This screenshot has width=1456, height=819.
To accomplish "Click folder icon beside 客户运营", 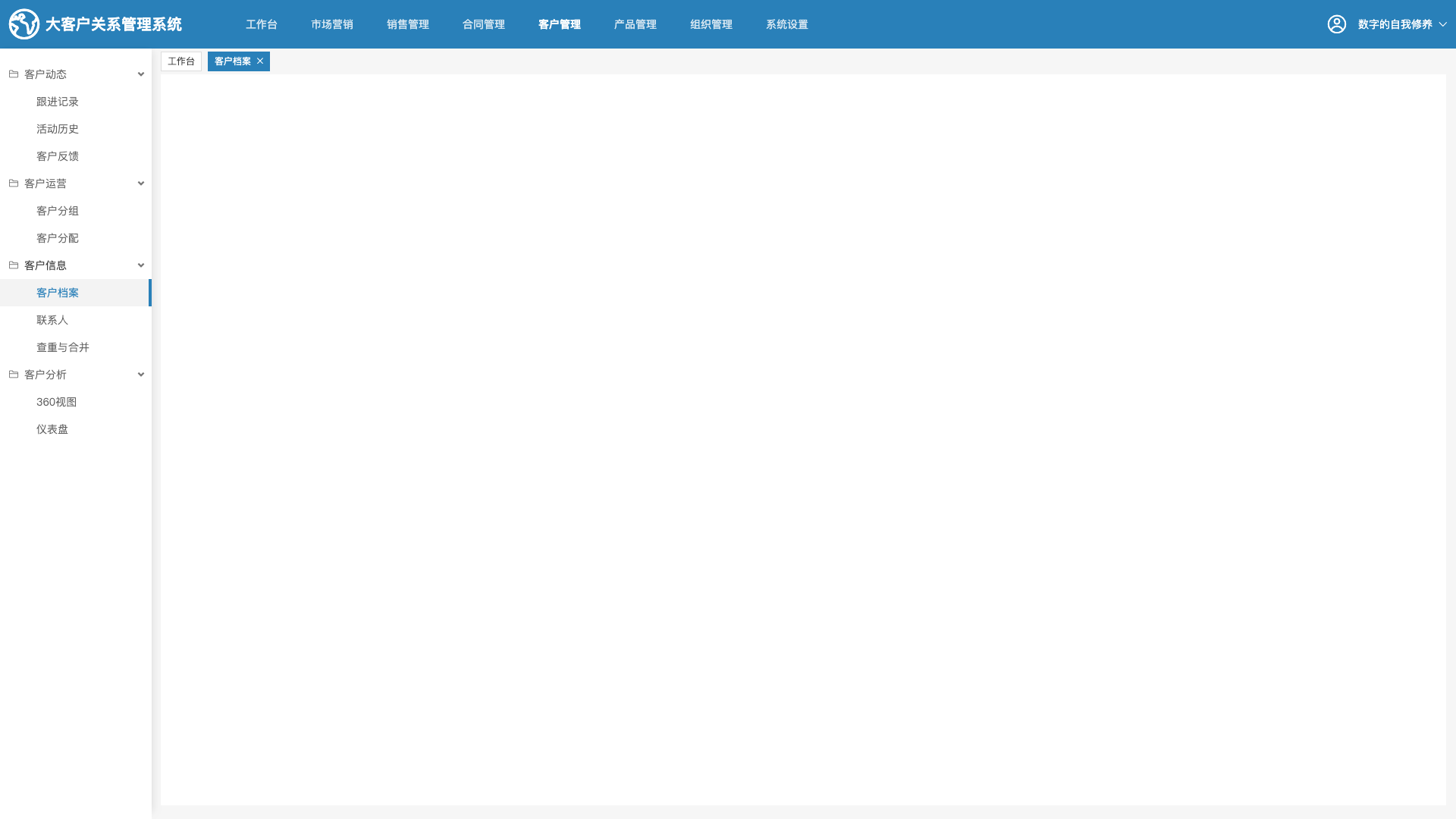I will pyautogui.click(x=14, y=184).
